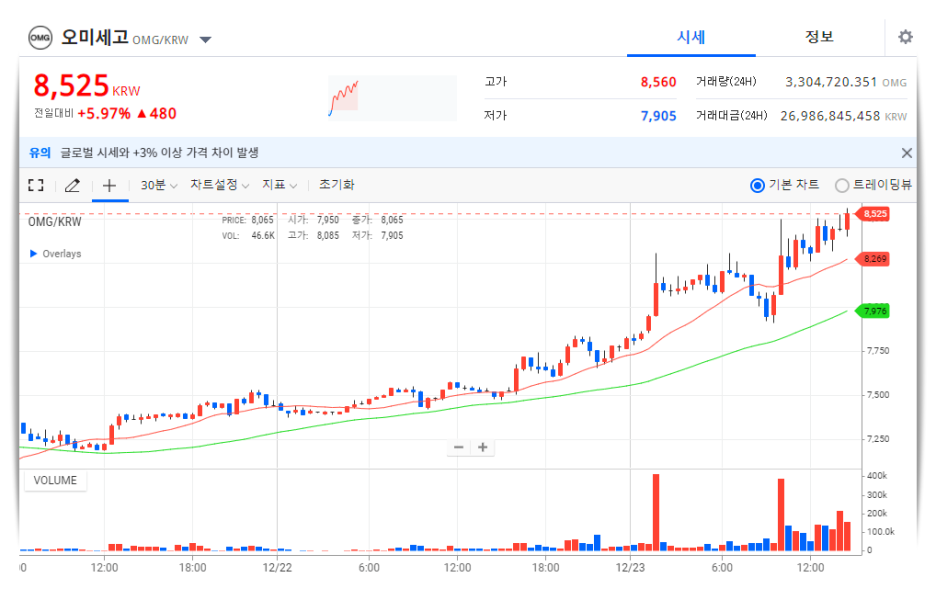Image resolution: width=936 pixels, height=600 pixels.
Task: Zoom out chart with the minus button
Action: [458, 447]
